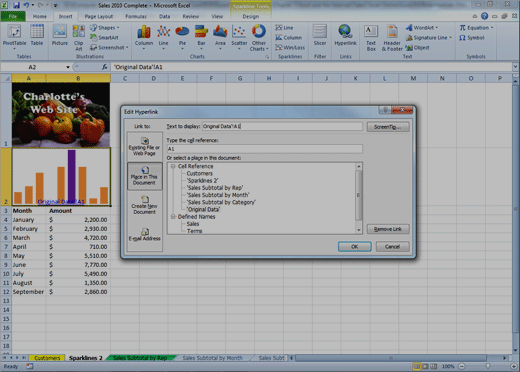Insert a Pie chart from ribbon
Screen dimensions: 520x372
pos(182,37)
